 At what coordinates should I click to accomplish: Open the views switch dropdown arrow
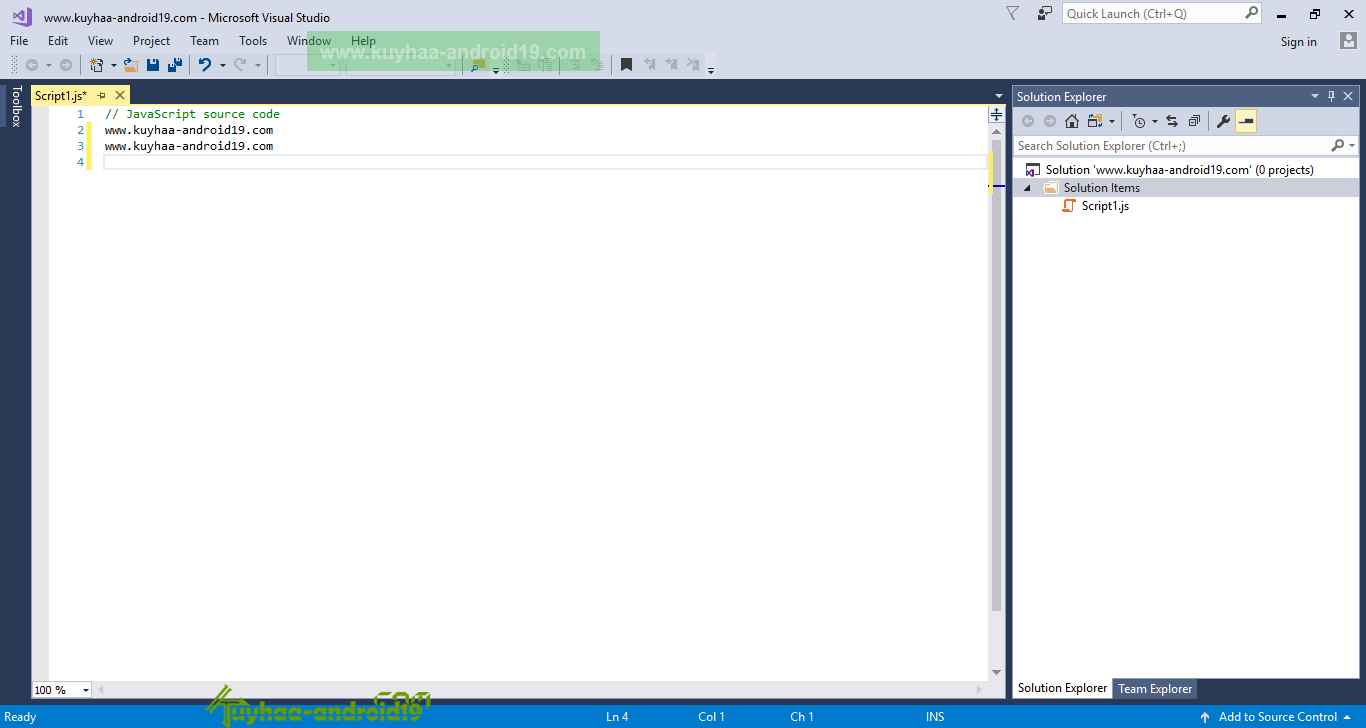[1112, 121]
